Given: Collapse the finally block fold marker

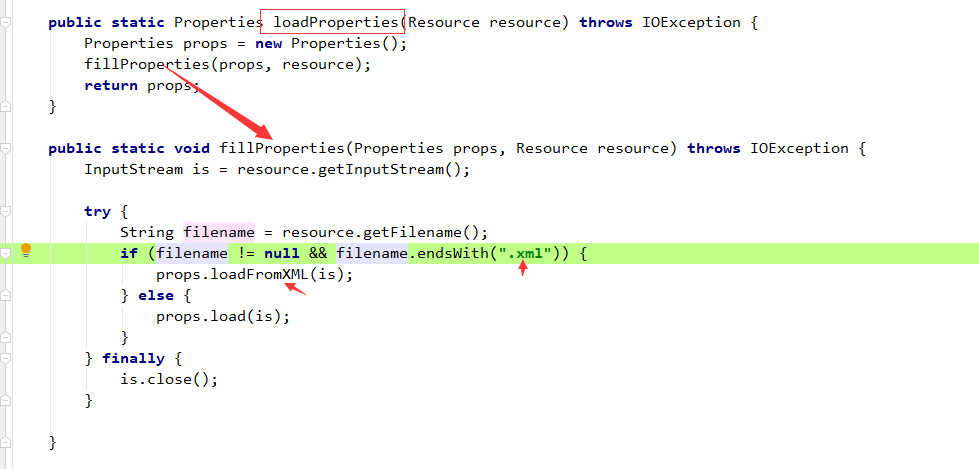Looking at the screenshot, I should tap(6, 358).
